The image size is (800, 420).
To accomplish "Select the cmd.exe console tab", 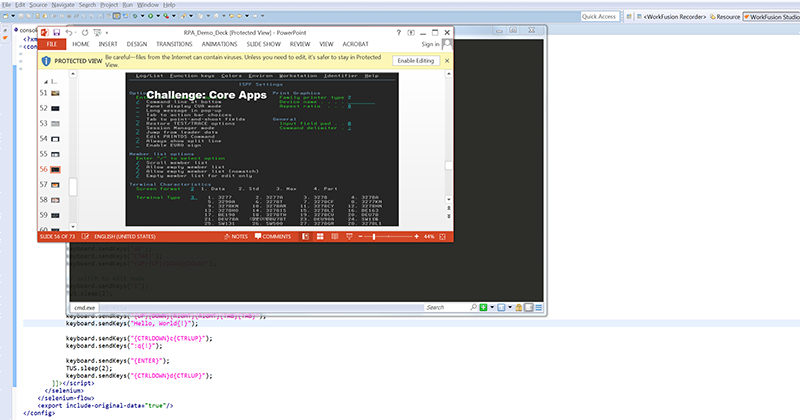I will pyautogui.click(x=85, y=308).
